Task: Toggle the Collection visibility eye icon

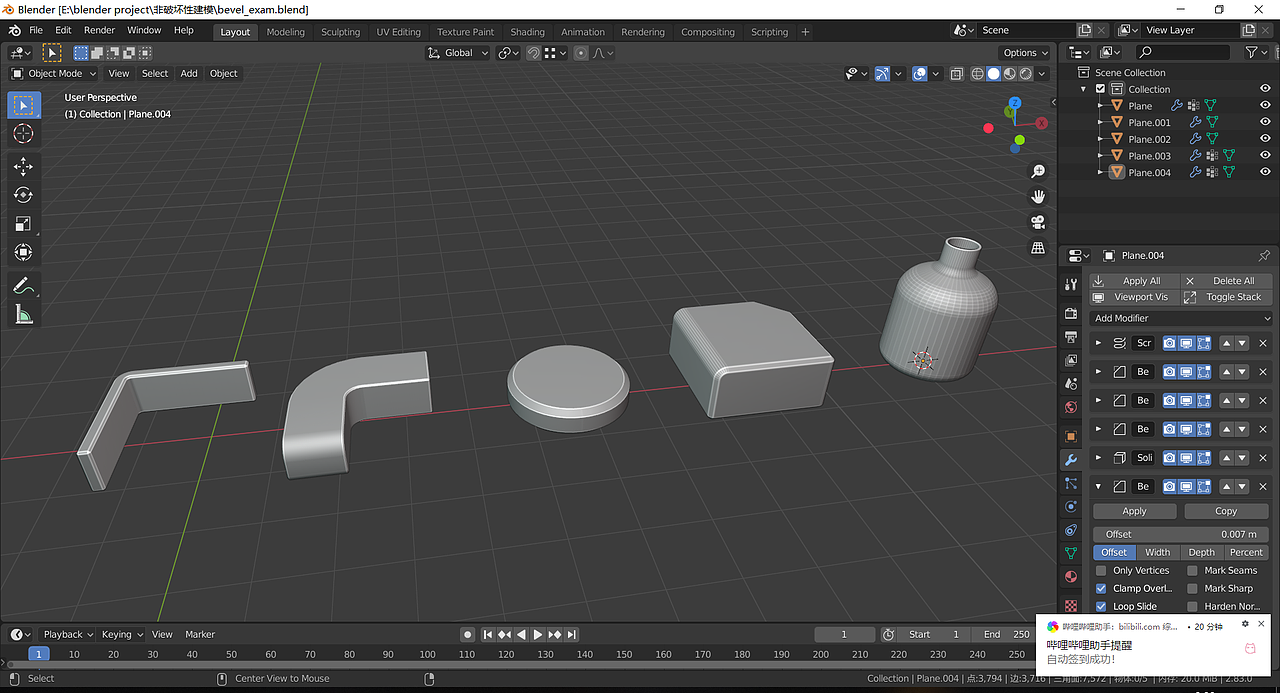Action: point(1265,89)
